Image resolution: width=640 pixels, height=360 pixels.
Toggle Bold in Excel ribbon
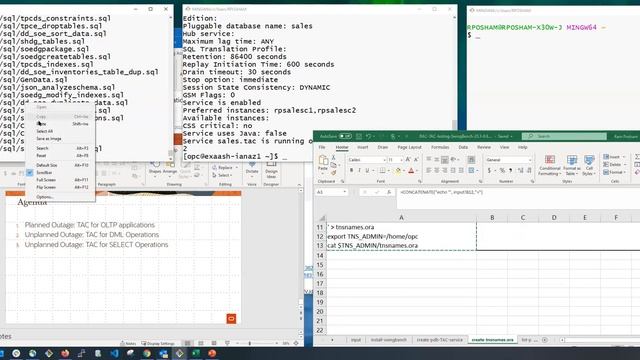pyautogui.click(x=351, y=171)
